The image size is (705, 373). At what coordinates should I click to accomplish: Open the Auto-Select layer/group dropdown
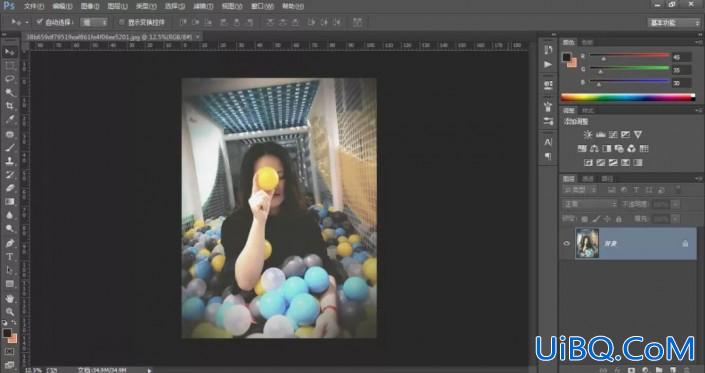(94, 22)
